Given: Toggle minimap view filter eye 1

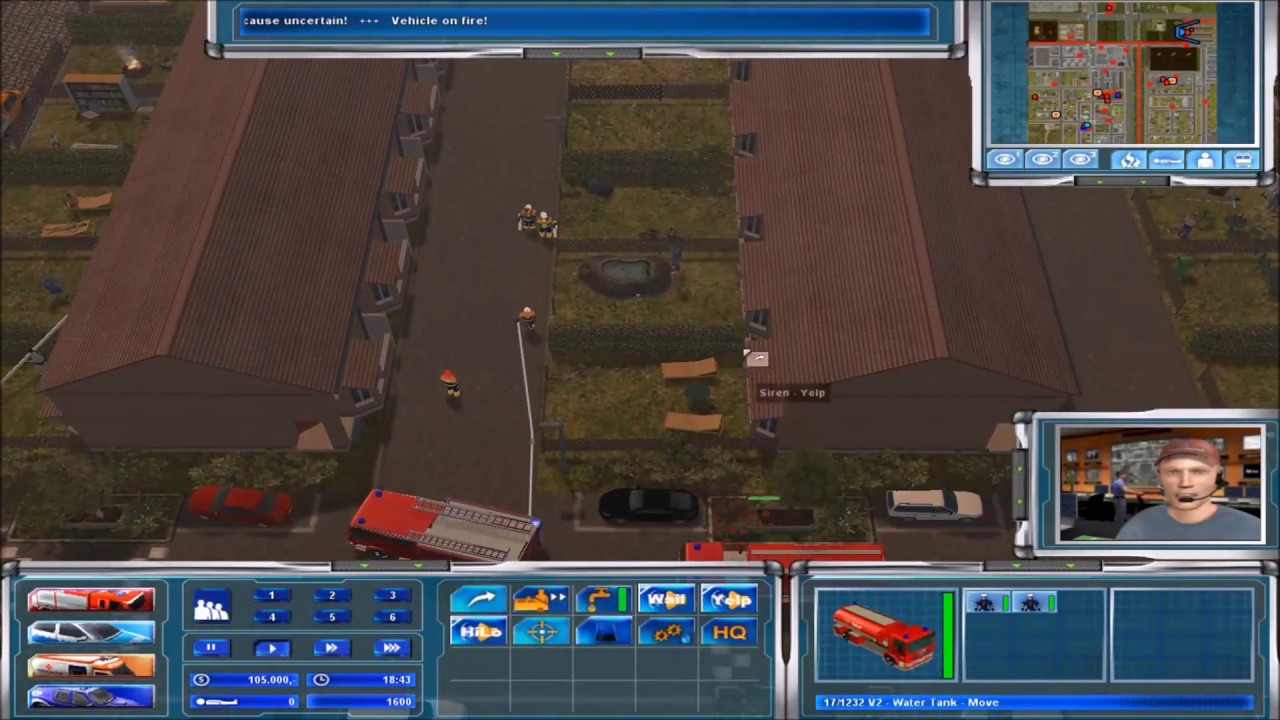Looking at the screenshot, I should click(1005, 160).
